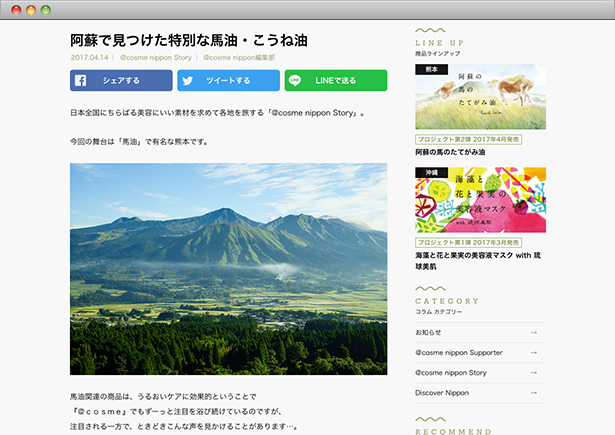
Task: Open 海藻と花と果実の美容液マスク product link
Action: click(475, 256)
